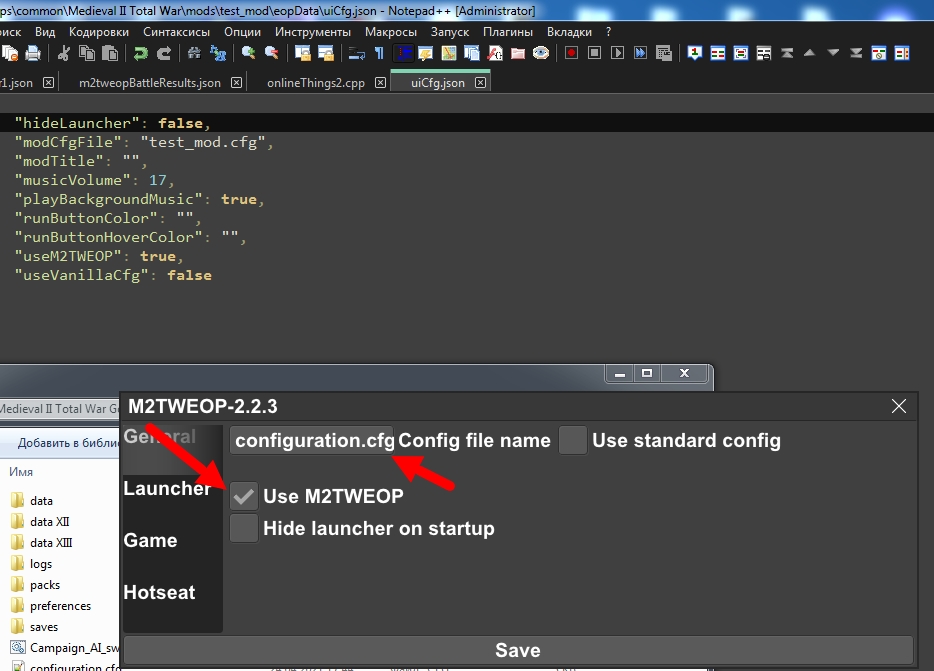Viewport: 934px width, 671px height.
Task: Check the Use standard config box
Action: point(572,440)
